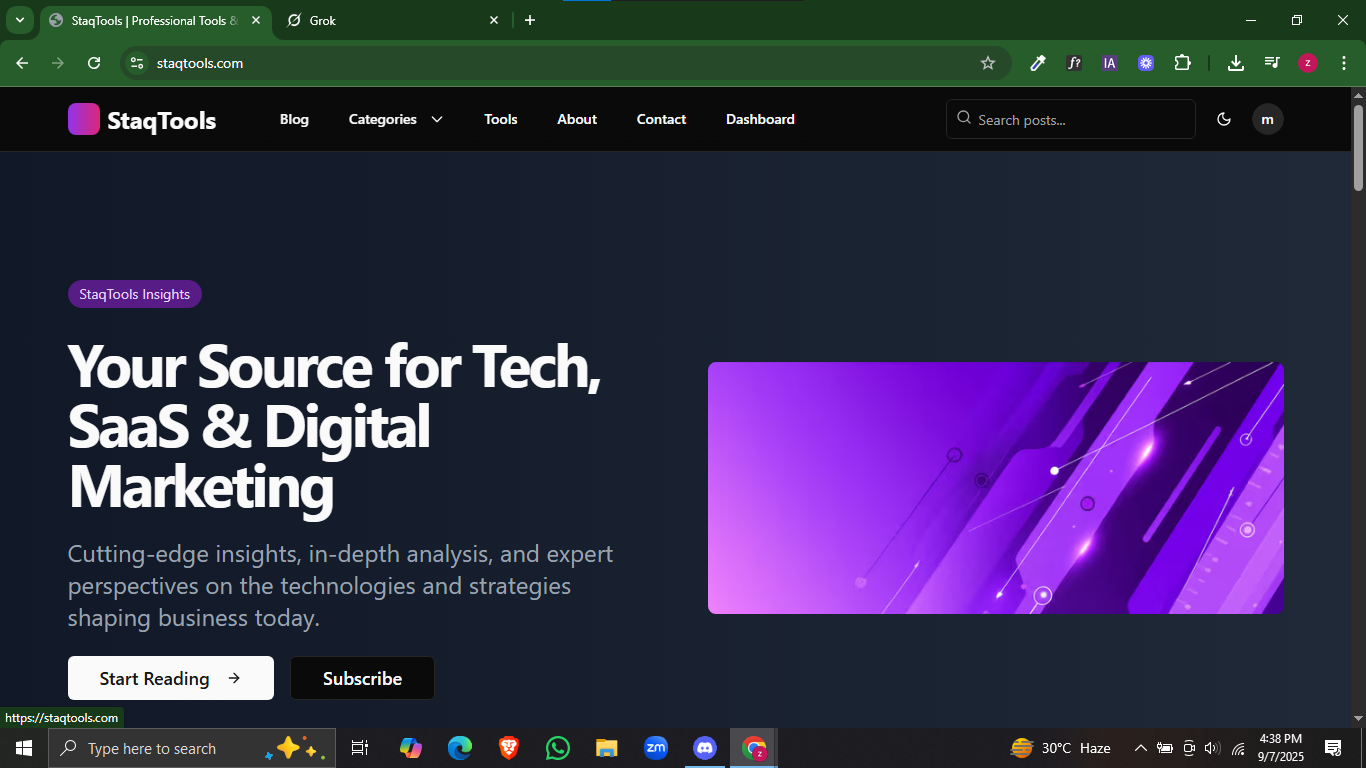Reload the page
Screen dimensions: 1366x768
coord(94,63)
